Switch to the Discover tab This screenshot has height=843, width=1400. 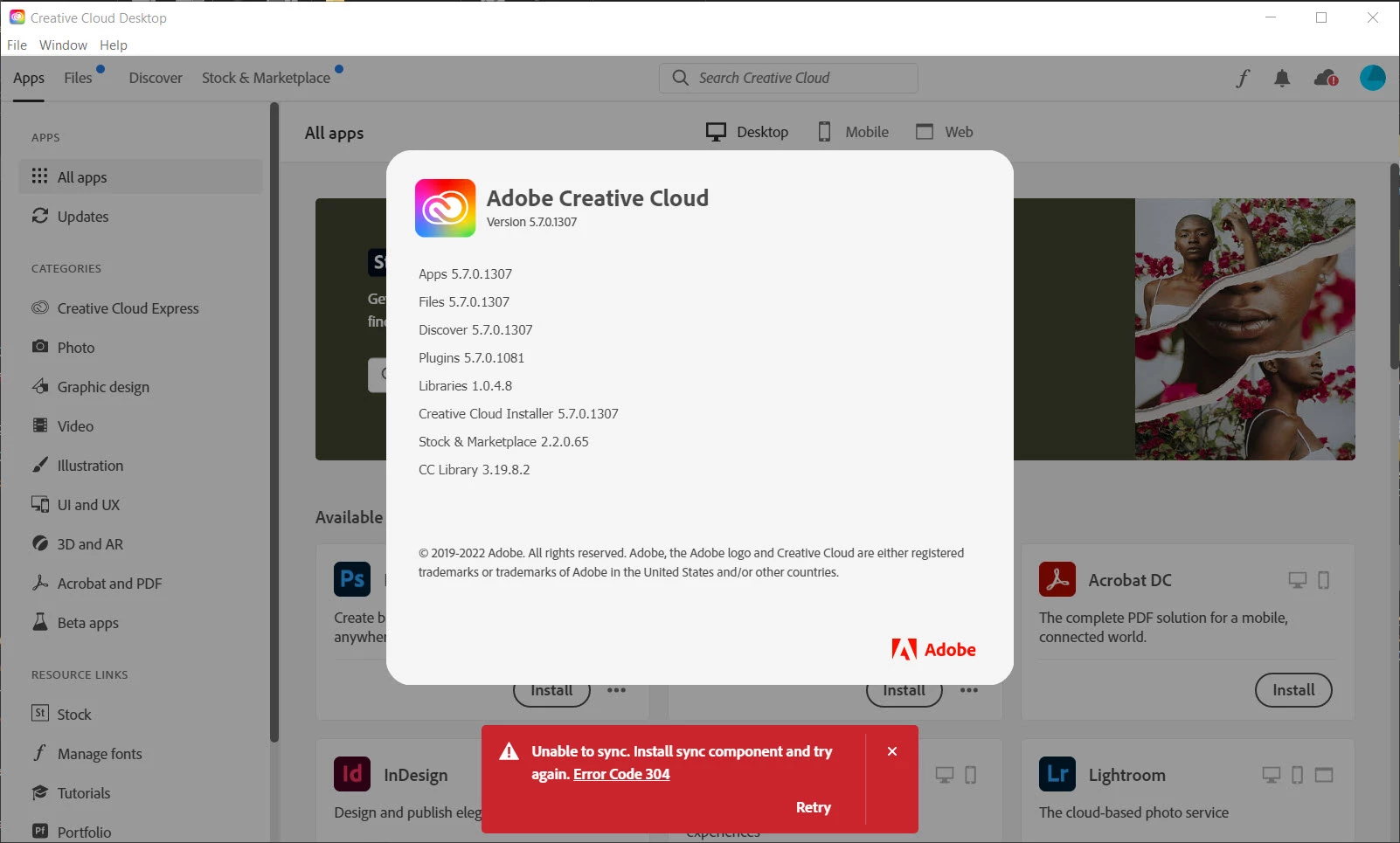coord(156,78)
